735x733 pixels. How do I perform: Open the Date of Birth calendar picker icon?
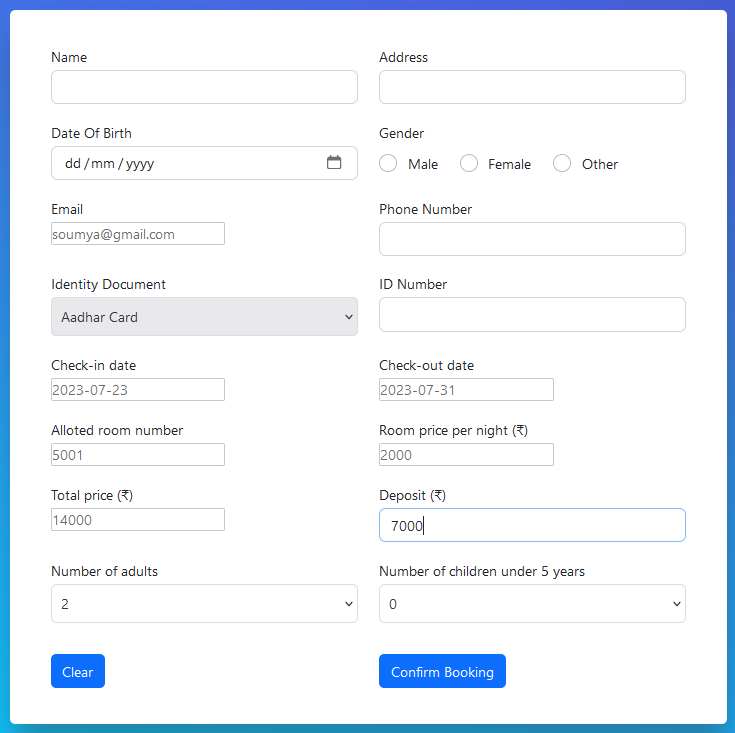point(334,163)
